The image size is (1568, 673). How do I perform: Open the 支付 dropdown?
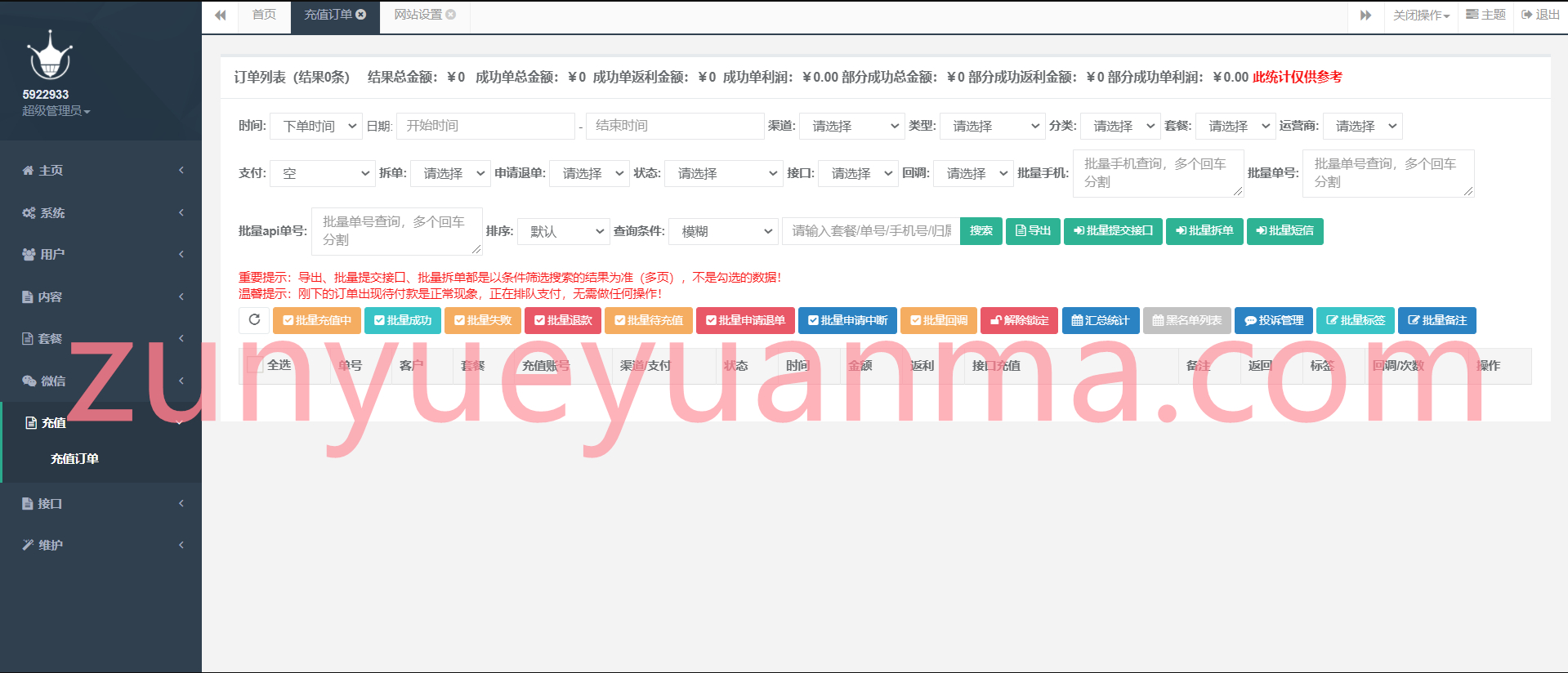click(x=323, y=174)
